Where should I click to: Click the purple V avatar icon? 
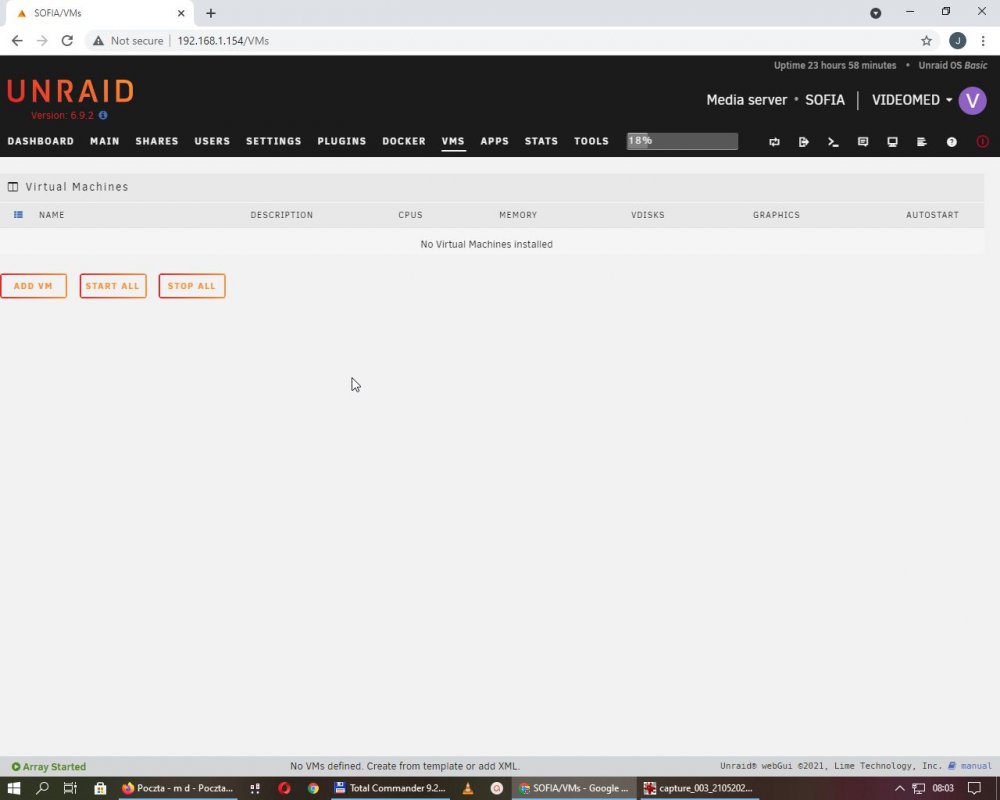click(973, 100)
